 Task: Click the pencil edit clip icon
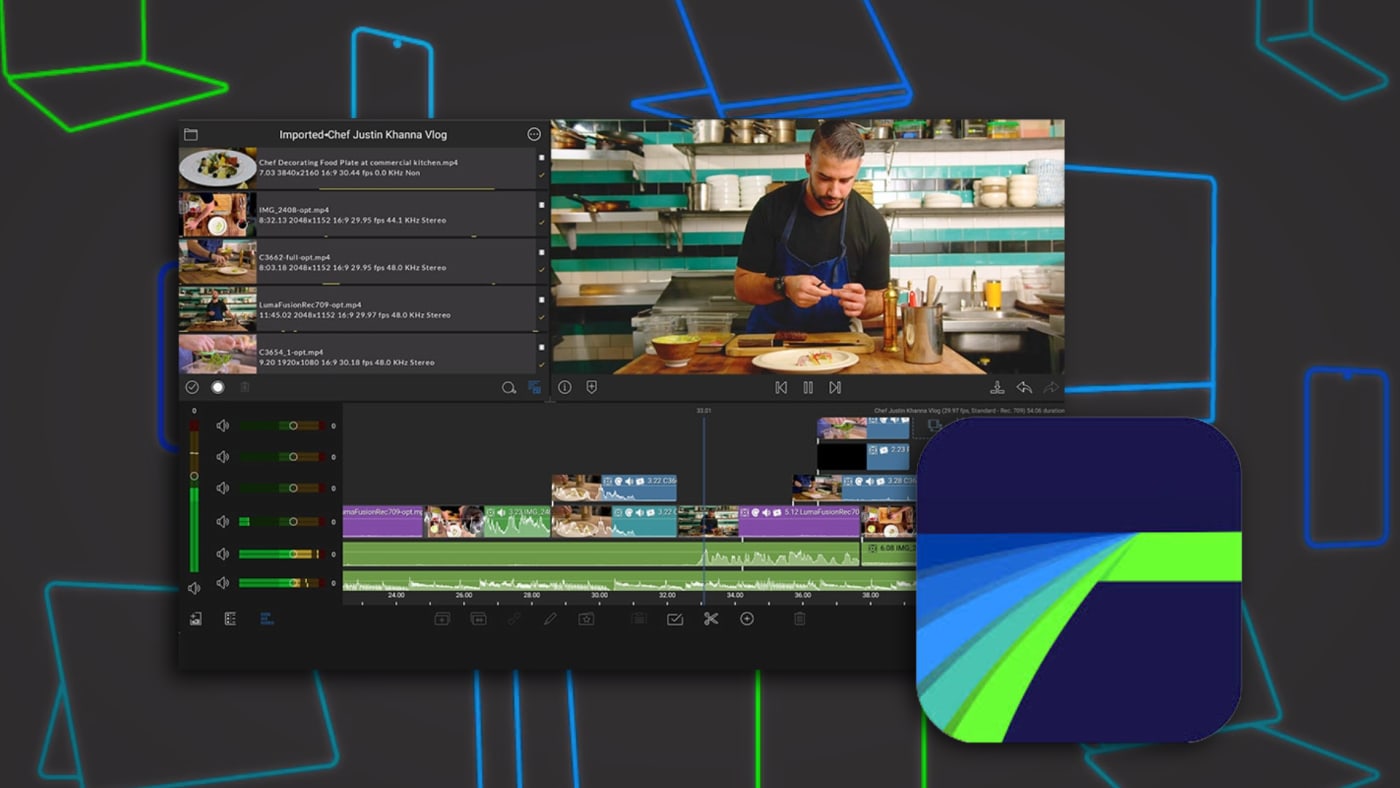coord(550,619)
